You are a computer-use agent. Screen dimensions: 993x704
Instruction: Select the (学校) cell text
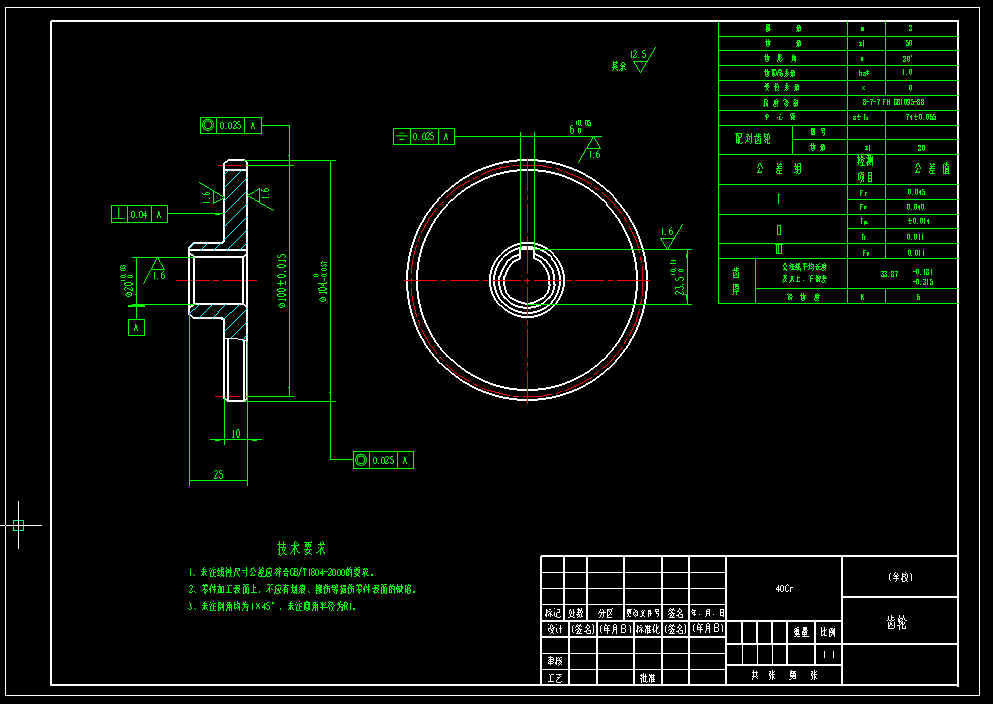coord(900,577)
